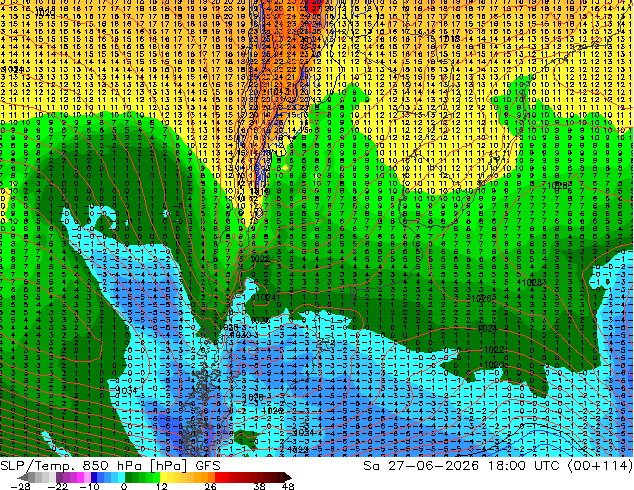Click the cyan segment left of the green segments
Screen dimensions: 634x490
coord(121,477)
